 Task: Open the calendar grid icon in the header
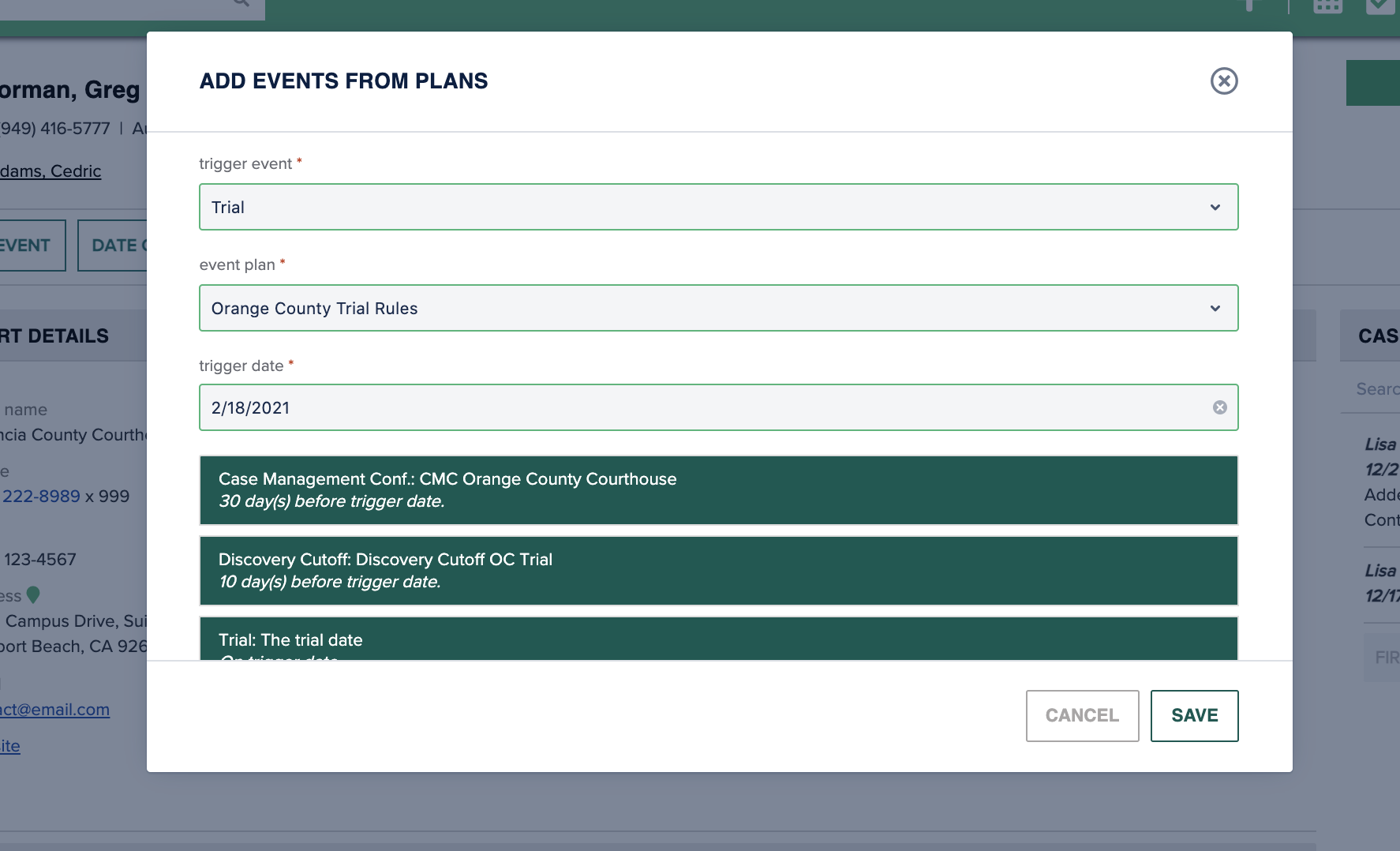[1327, 5]
